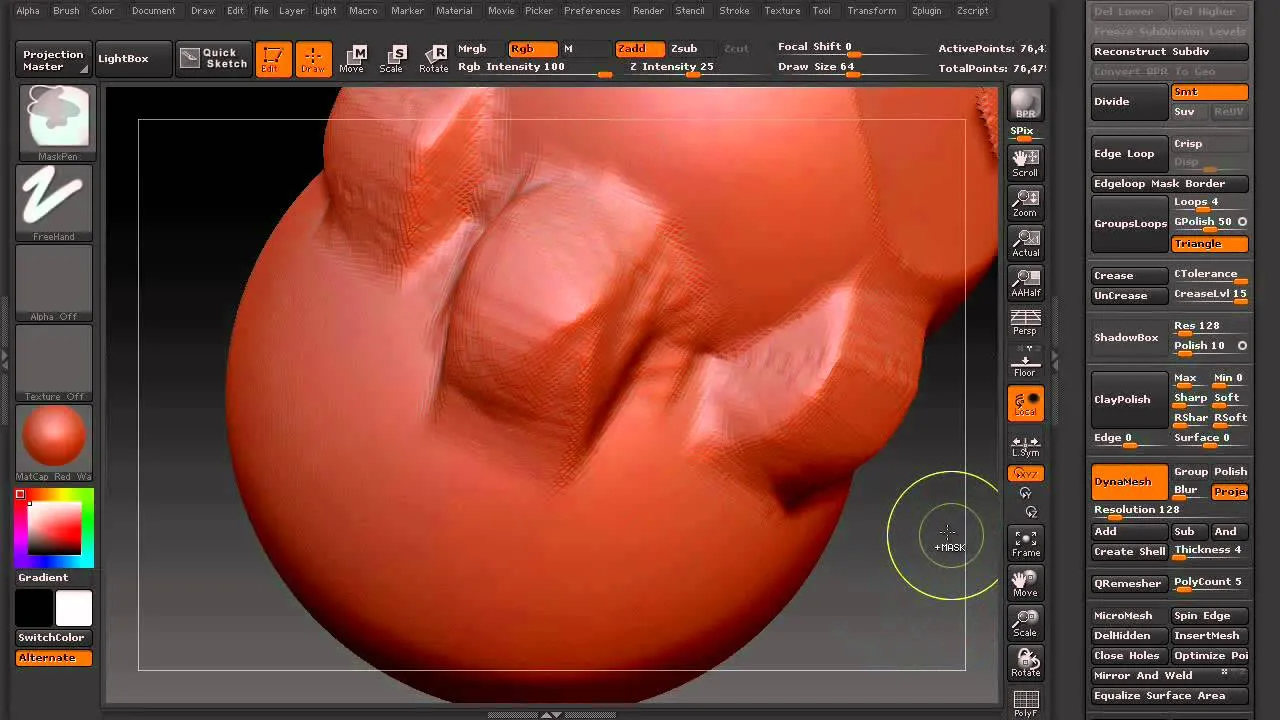Image resolution: width=1280 pixels, height=720 pixels.
Task: Adjust the Draw Size slider
Action: coord(852,67)
